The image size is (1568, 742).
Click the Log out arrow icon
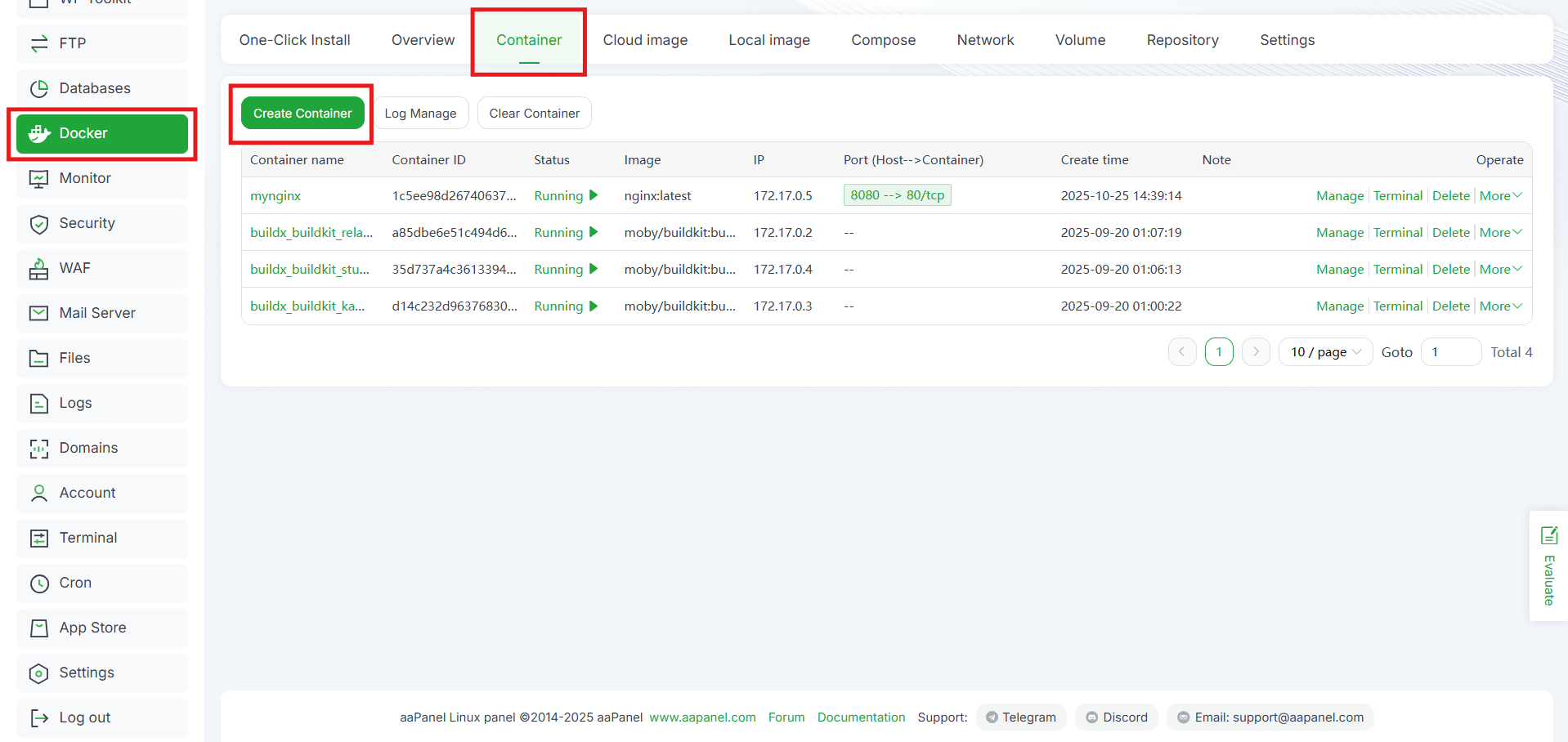point(39,717)
